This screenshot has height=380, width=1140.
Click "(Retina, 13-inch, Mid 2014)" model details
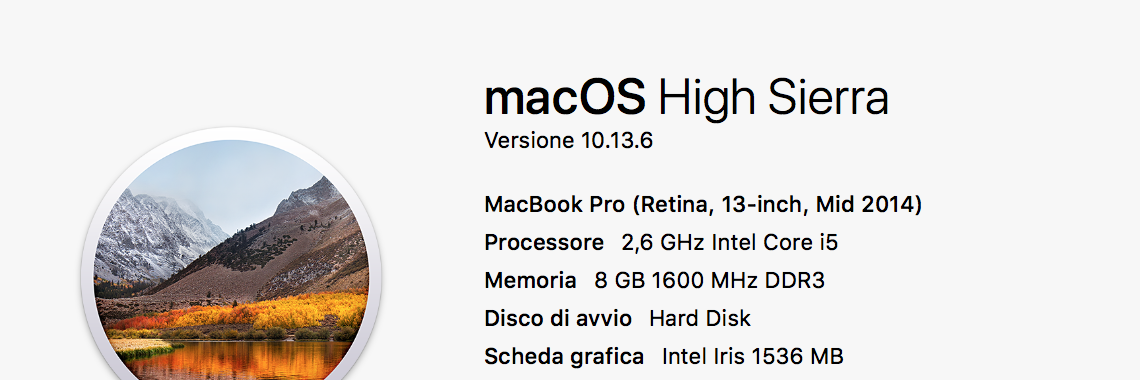pos(777,205)
